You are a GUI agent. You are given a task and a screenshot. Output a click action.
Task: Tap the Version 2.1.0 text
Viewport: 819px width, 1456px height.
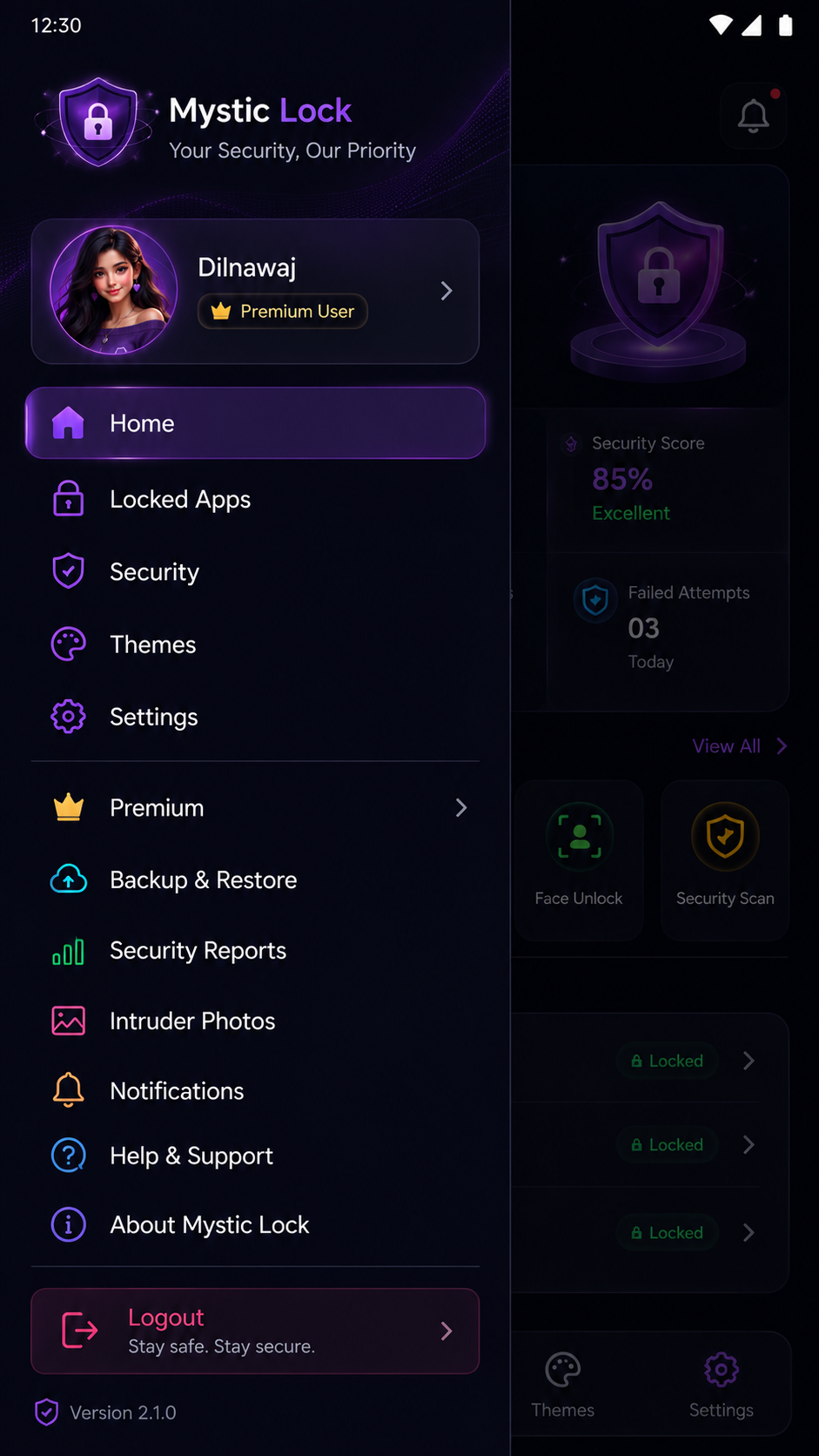click(123, 1412)
